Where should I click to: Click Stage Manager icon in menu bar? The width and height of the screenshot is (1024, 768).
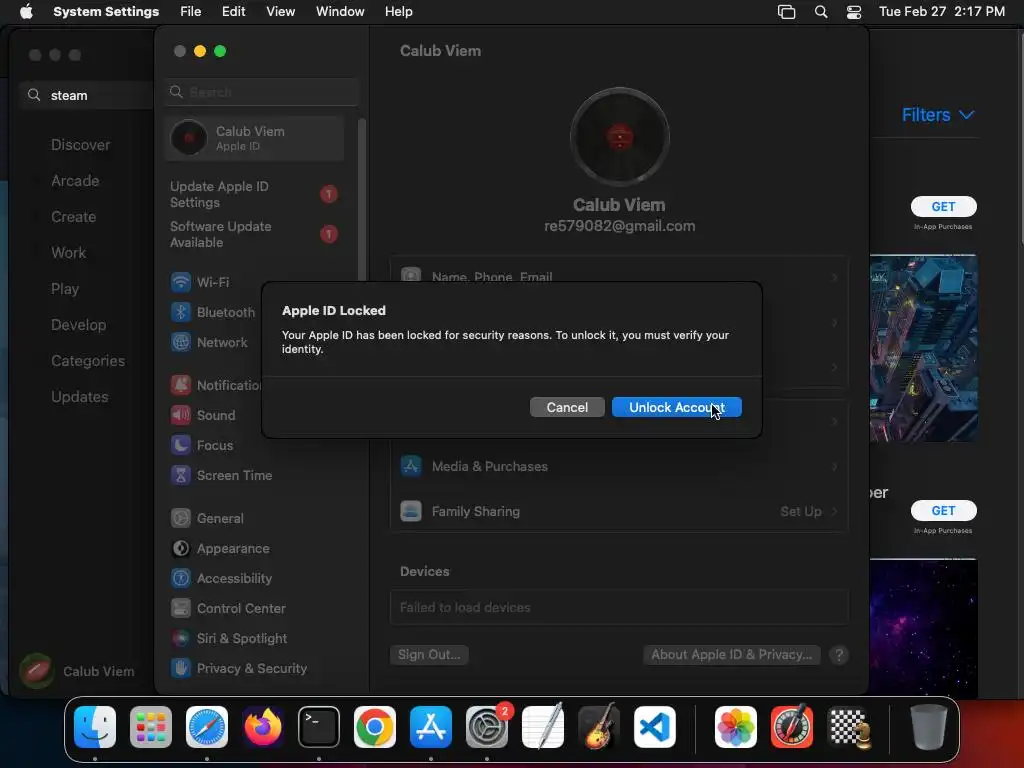(786, 11)
